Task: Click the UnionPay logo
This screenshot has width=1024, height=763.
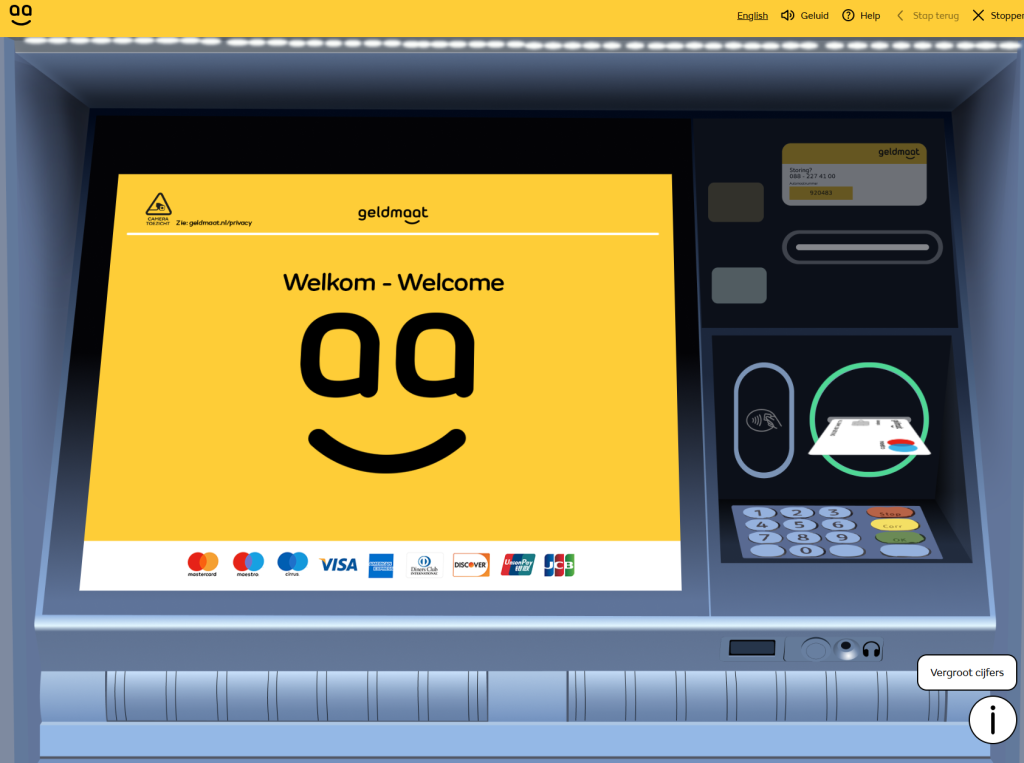Action: 518,565
